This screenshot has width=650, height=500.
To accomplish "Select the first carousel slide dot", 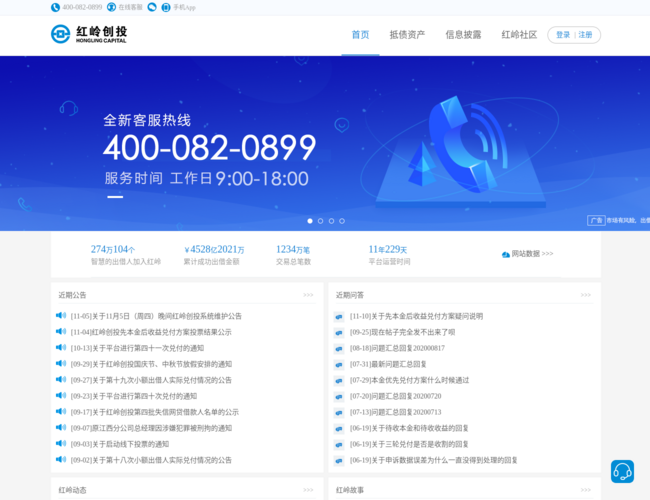I will point(309,221).
